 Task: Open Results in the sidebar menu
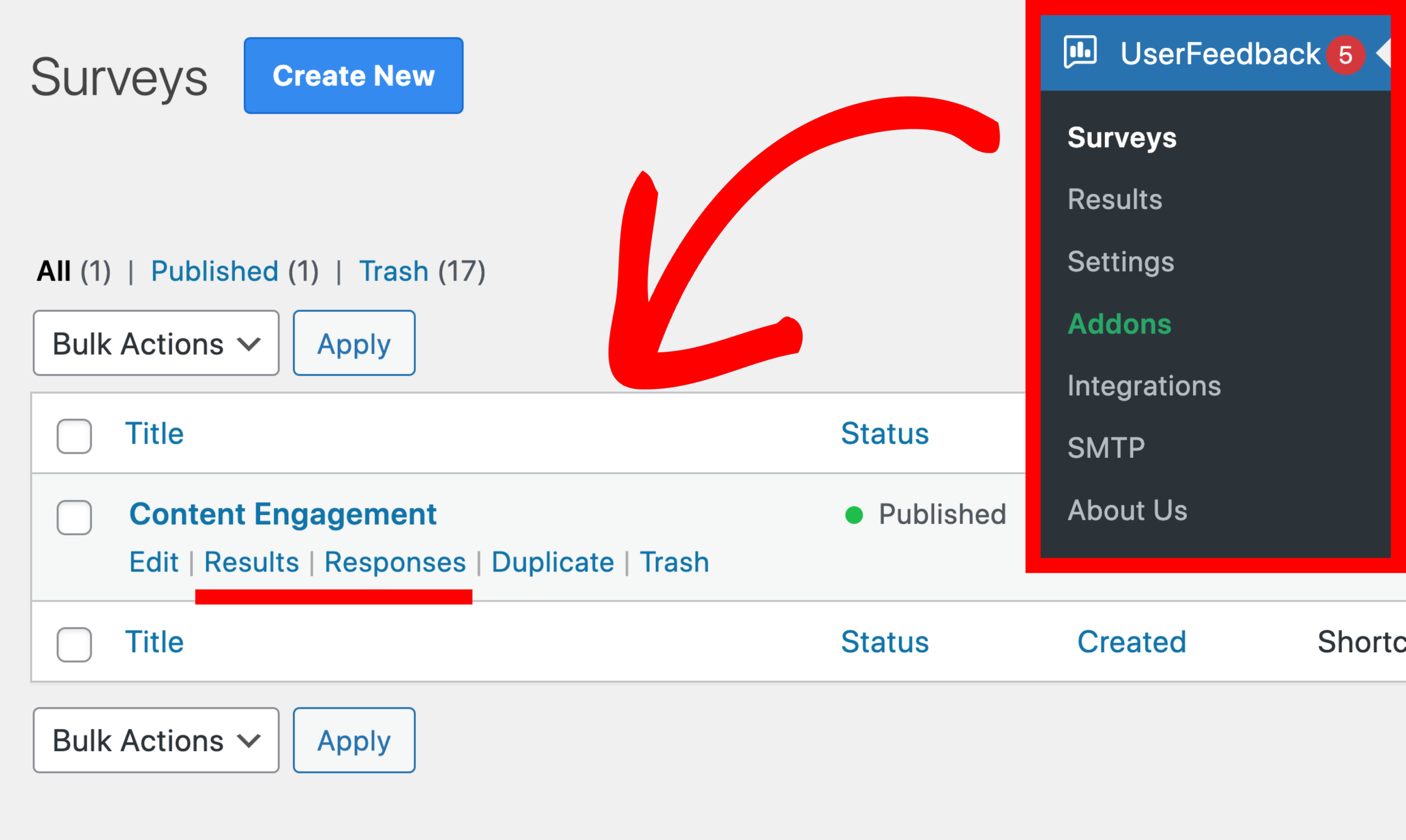(x=1114, y=199)
